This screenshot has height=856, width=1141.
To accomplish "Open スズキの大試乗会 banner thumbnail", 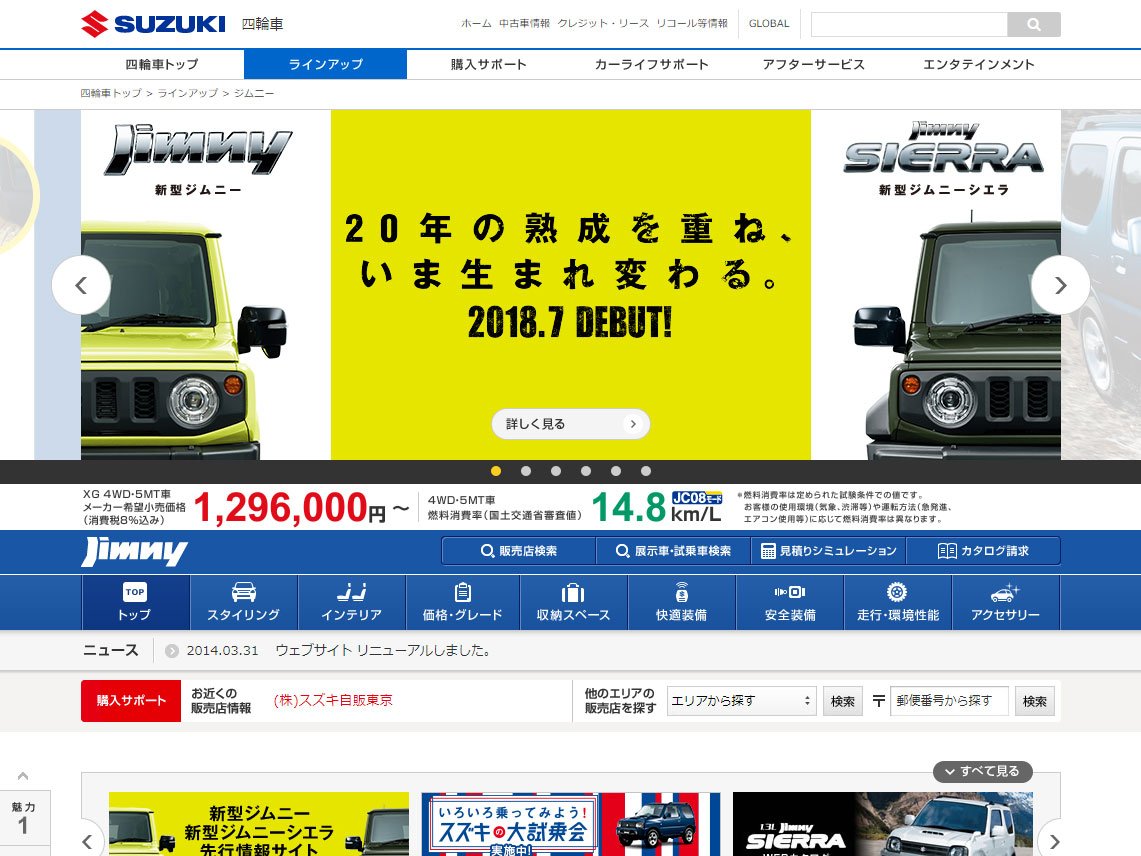I will point(571,824).
